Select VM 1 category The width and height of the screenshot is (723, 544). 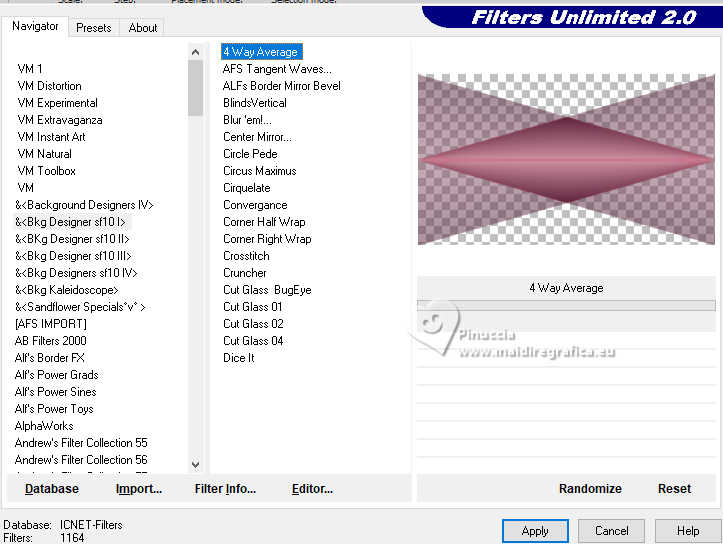pos(30,69)
